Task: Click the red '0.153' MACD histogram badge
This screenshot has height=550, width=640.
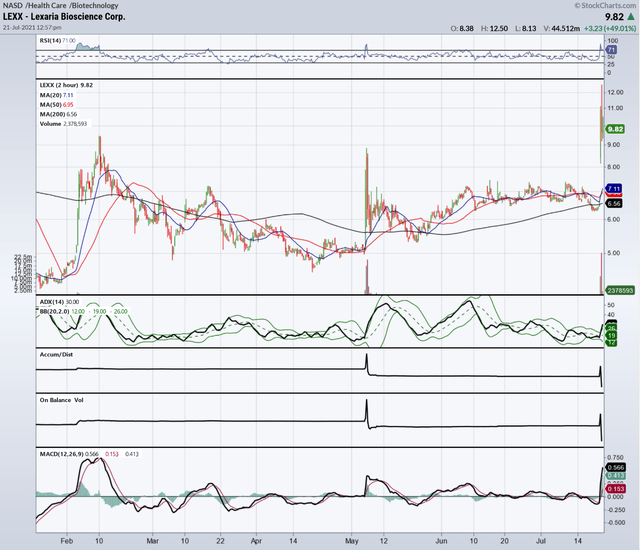Action: pos(616,489)
